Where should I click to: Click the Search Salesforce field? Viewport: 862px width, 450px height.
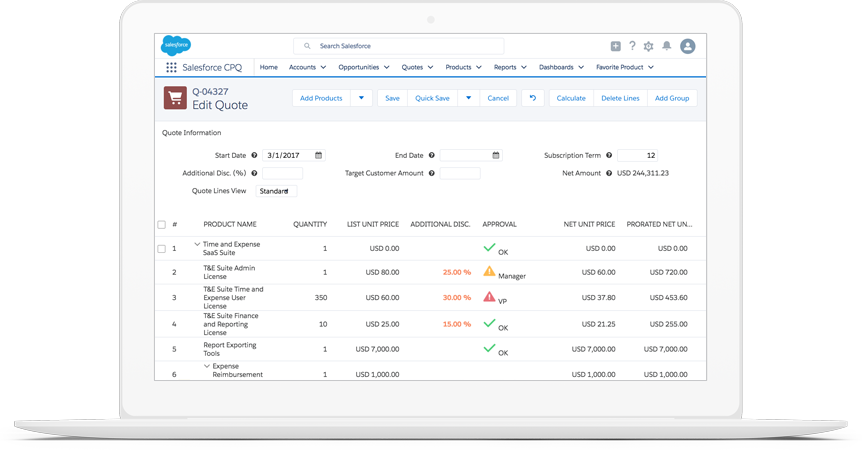[400, 46]
